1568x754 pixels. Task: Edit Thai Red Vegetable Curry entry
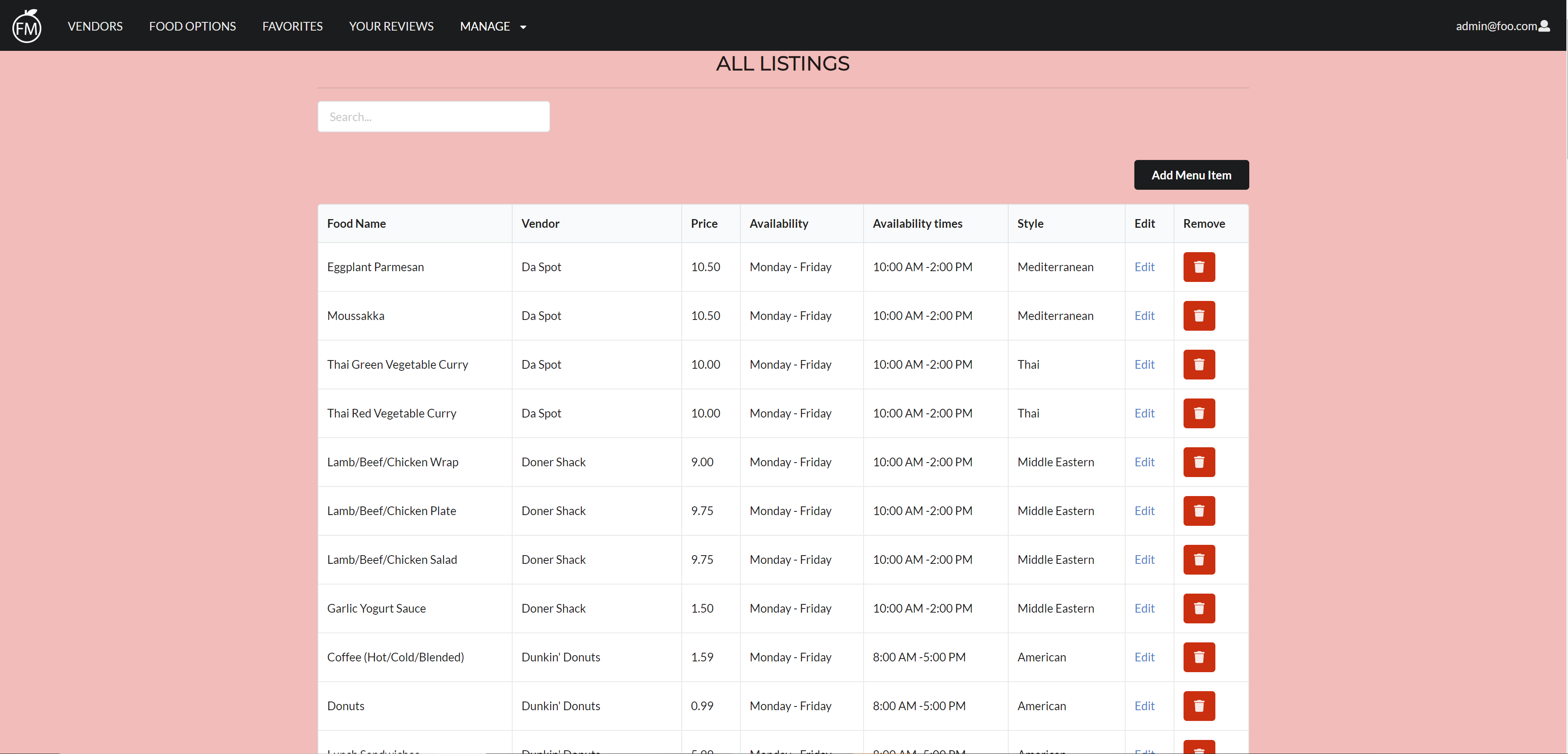(x=1144, y=413)
